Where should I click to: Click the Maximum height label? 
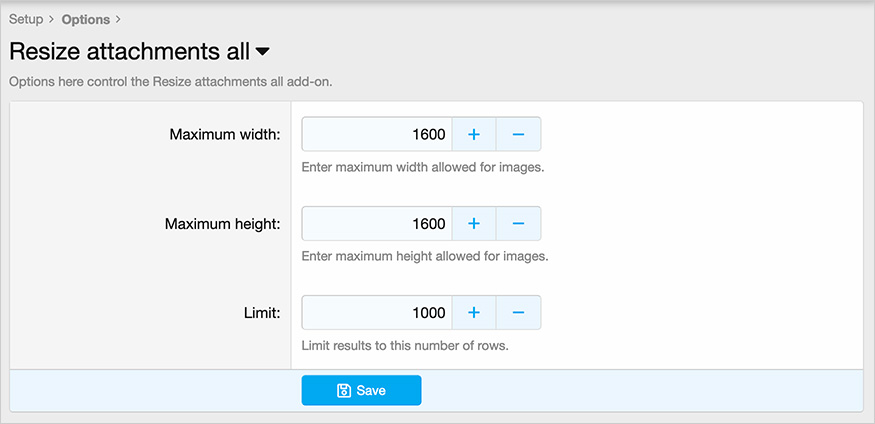[x=222, y=224]
